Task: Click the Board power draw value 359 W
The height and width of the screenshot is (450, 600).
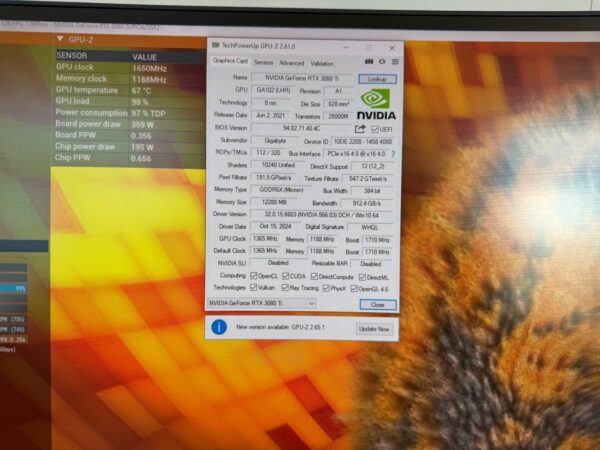Action: [x=142, y=125]
